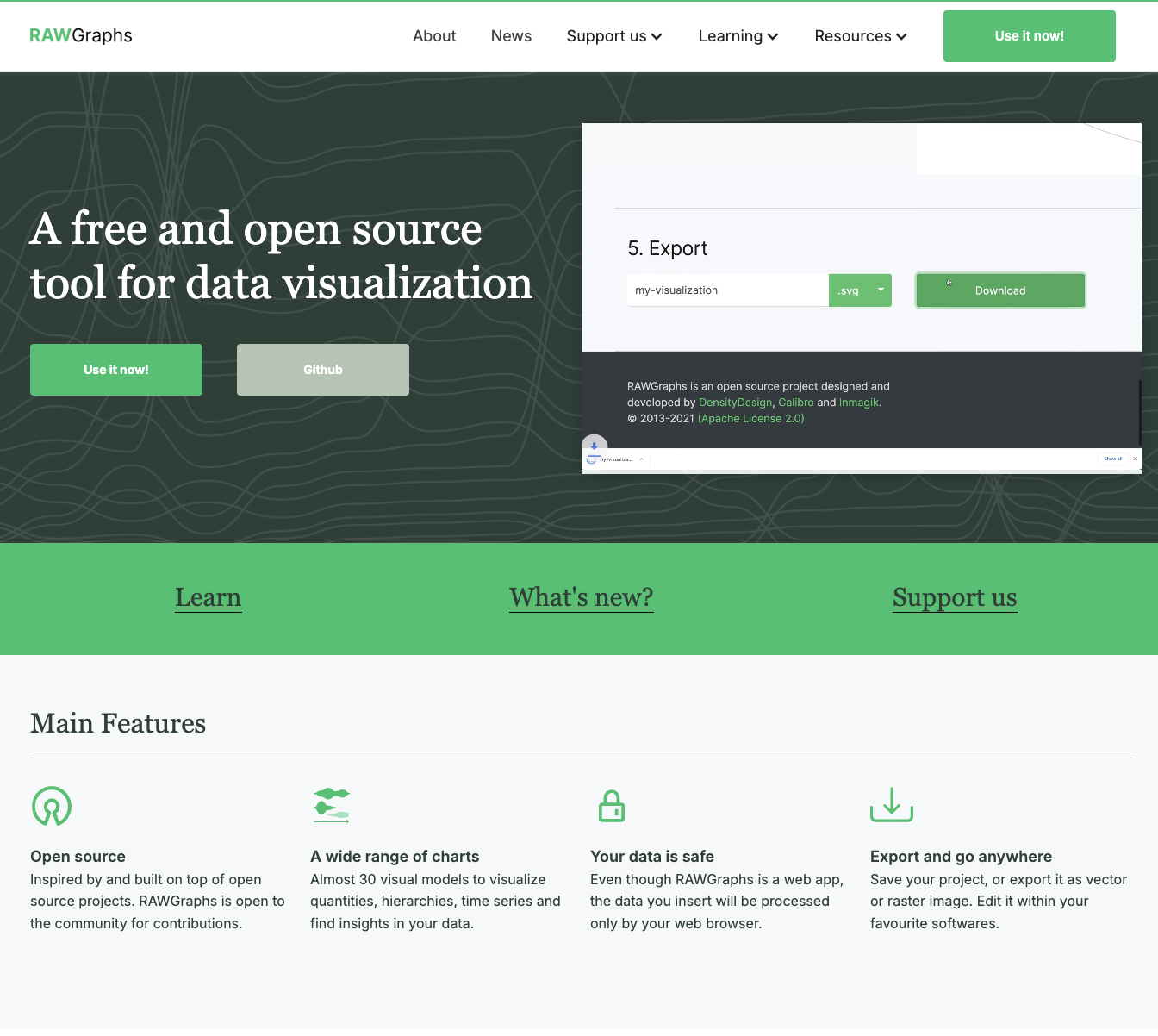Image resolution: width=1158 pixels, height=1036 pixels.
Task: Open the Github button
Action: pos(323,370)
